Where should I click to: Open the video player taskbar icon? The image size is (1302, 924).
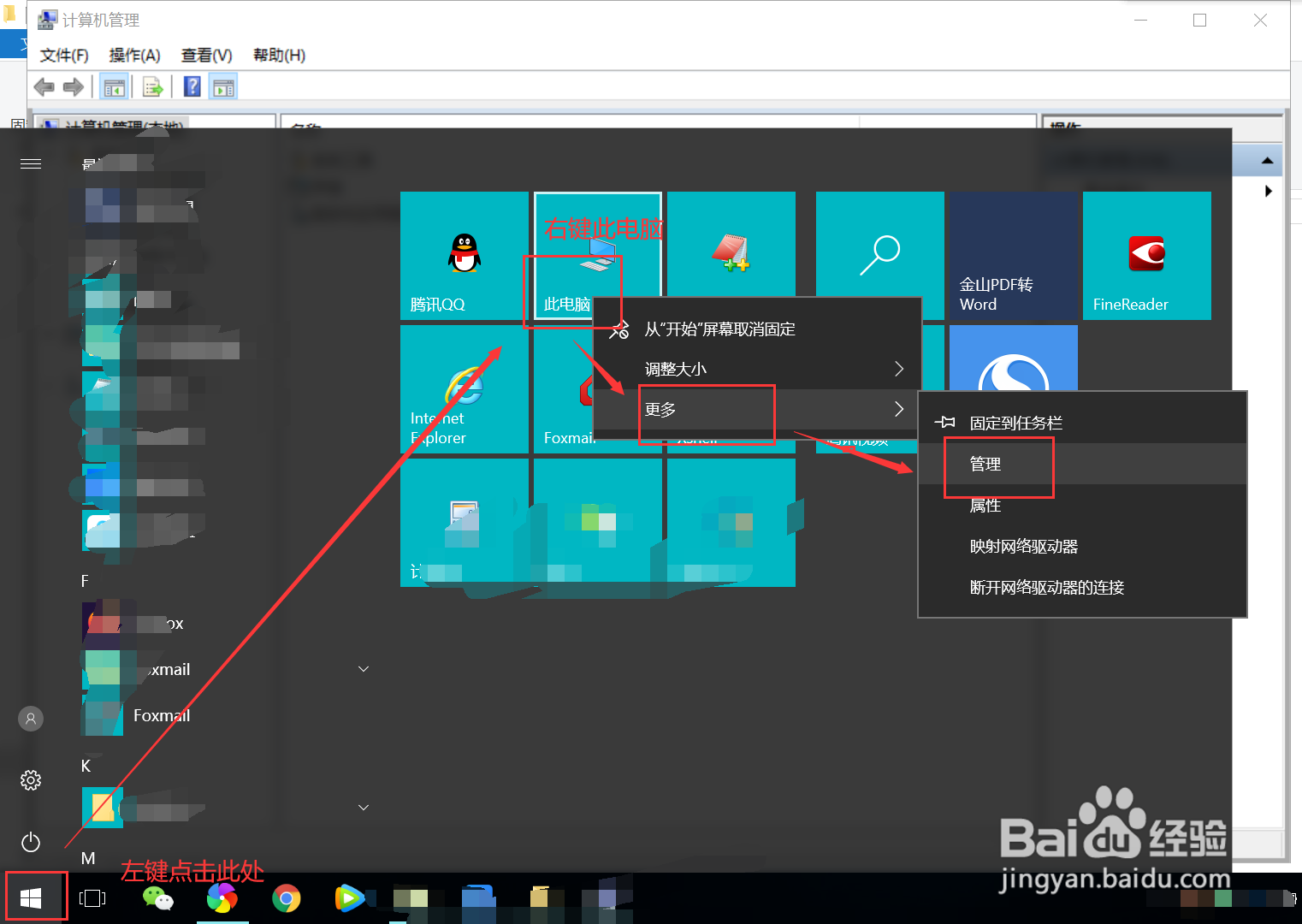pos(349,897)
